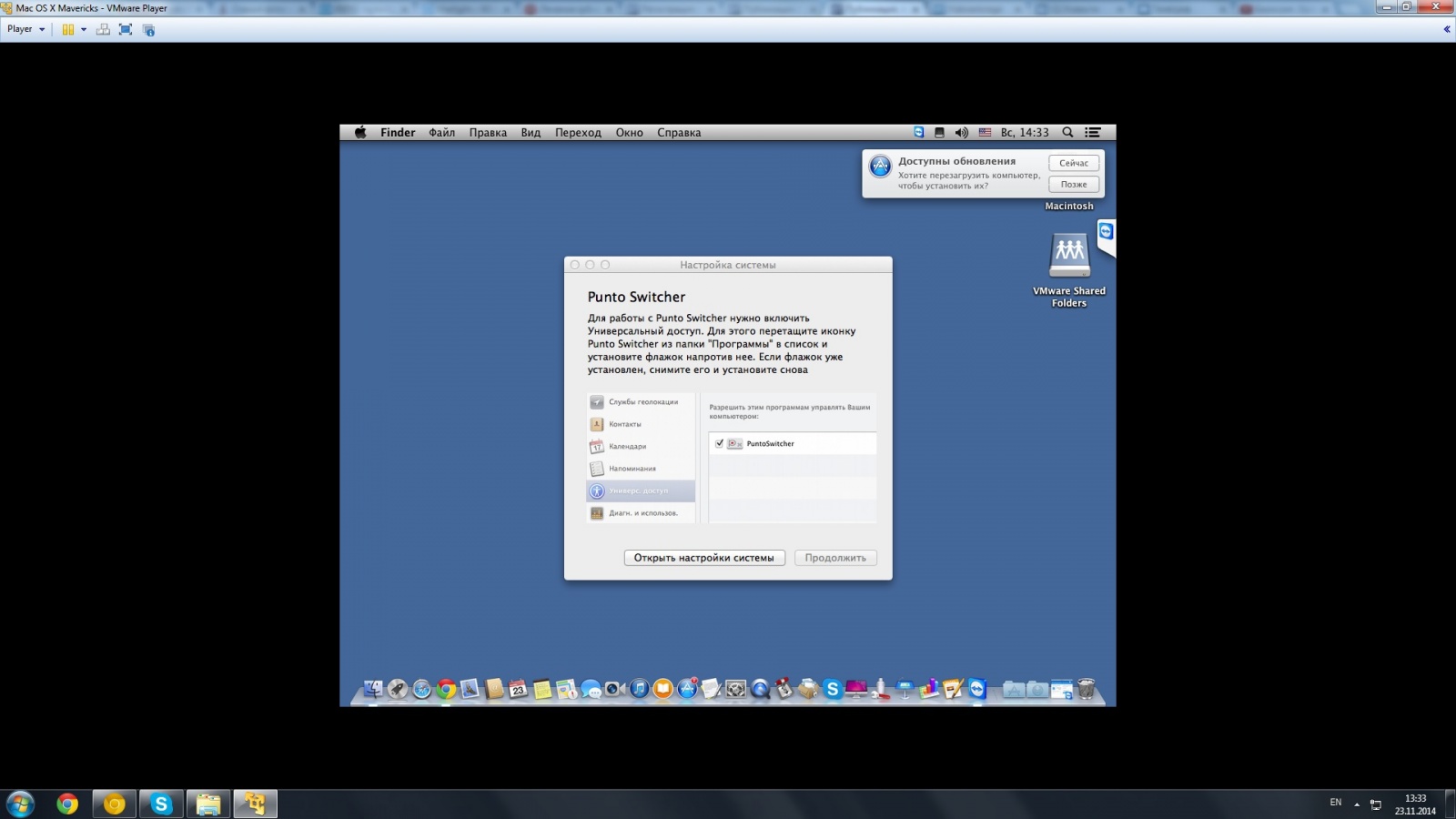
Task: Launch Skype from the Mac dock
Action: tap(832, 689)
